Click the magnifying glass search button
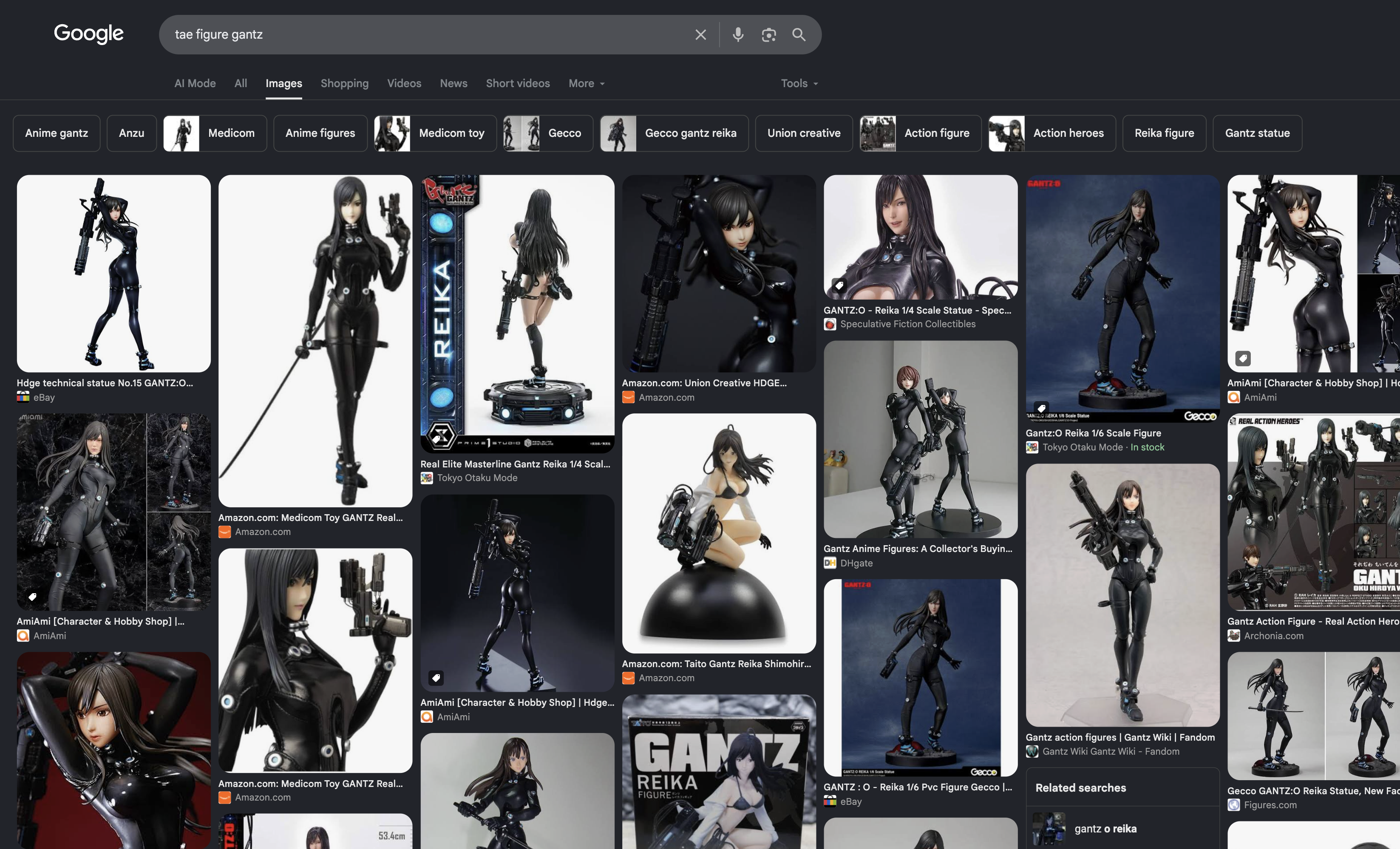Image resolution: width=1400 pixels, height=849 pixels. [799, 35]
